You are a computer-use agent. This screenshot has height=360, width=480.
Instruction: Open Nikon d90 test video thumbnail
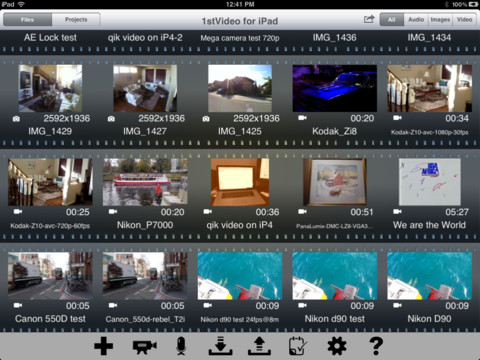335,276
